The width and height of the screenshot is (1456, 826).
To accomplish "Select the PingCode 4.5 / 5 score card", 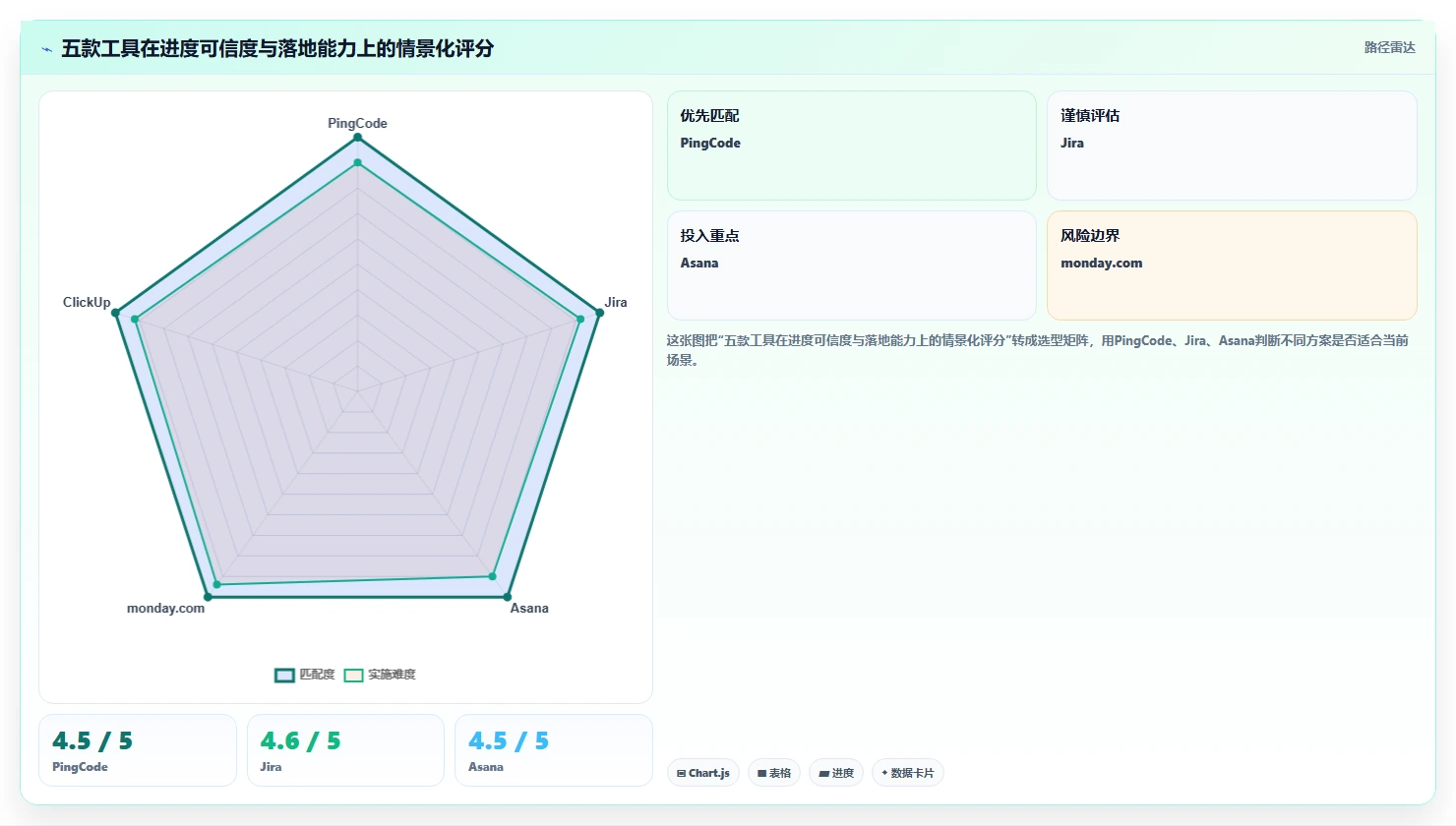I will coord(138,750).
